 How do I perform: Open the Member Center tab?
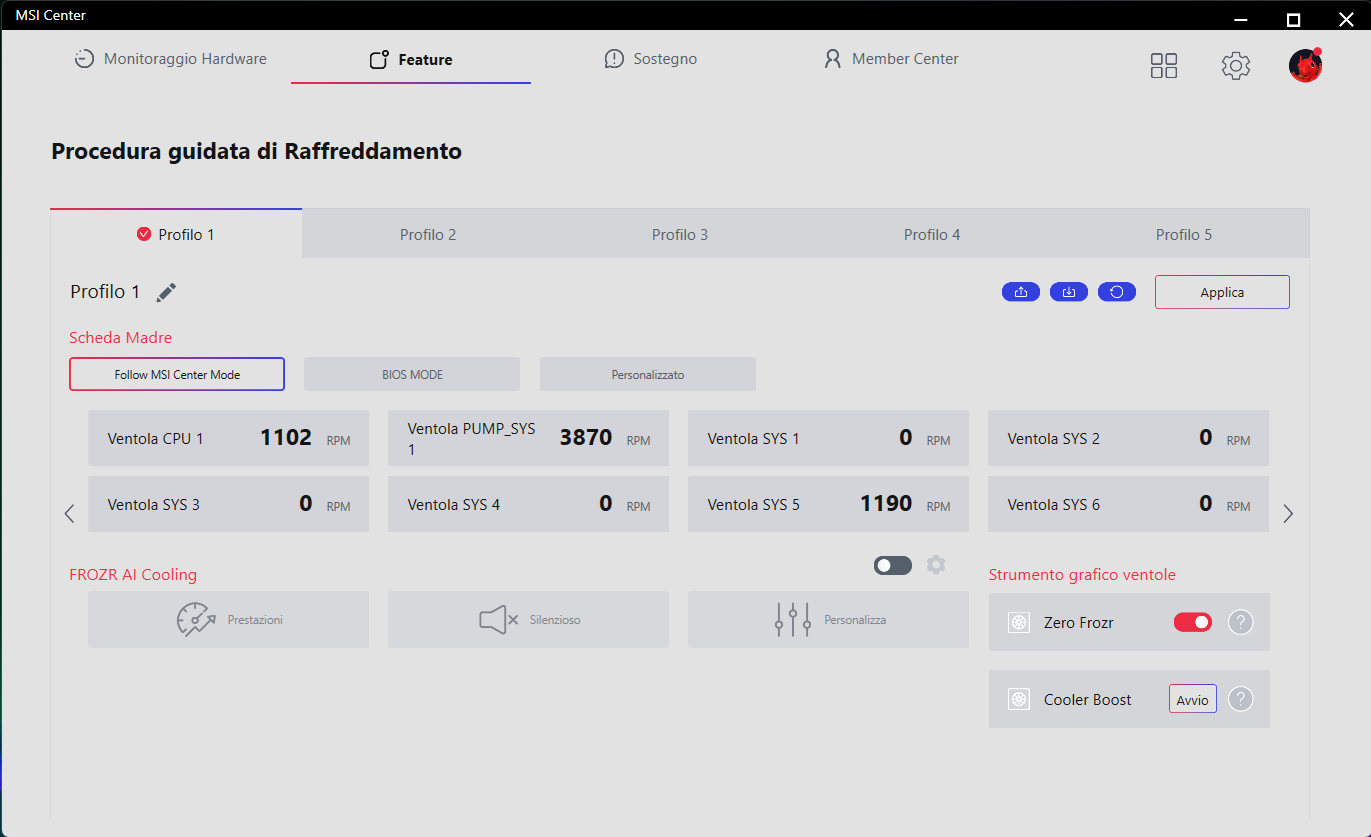coord(891,59)
